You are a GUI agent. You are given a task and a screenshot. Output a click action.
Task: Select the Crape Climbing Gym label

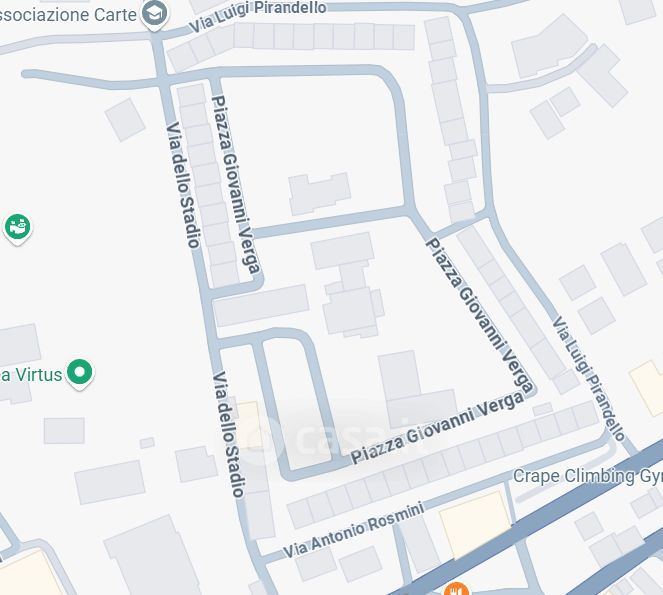coord(588,477)
